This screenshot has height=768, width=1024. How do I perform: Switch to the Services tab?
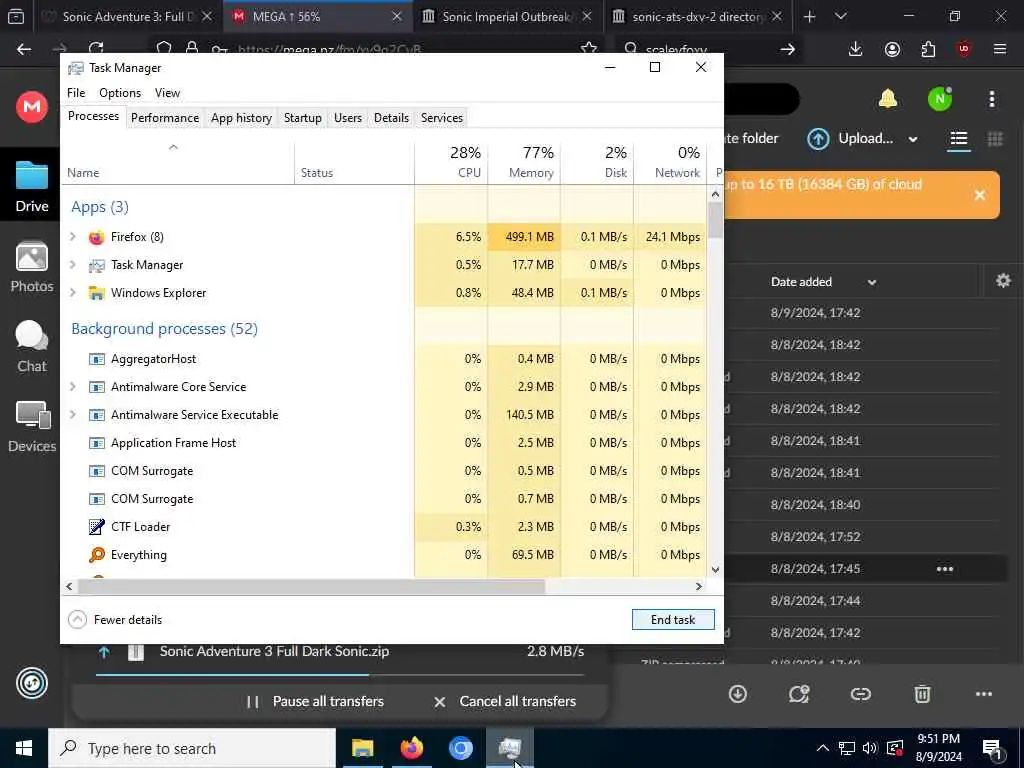441,118
